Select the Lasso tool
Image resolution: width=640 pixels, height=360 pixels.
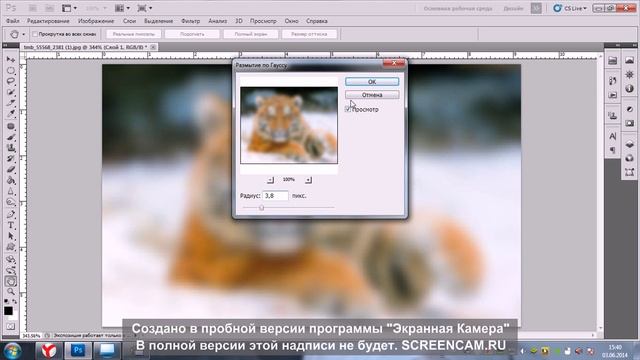(x=11, y=81)
